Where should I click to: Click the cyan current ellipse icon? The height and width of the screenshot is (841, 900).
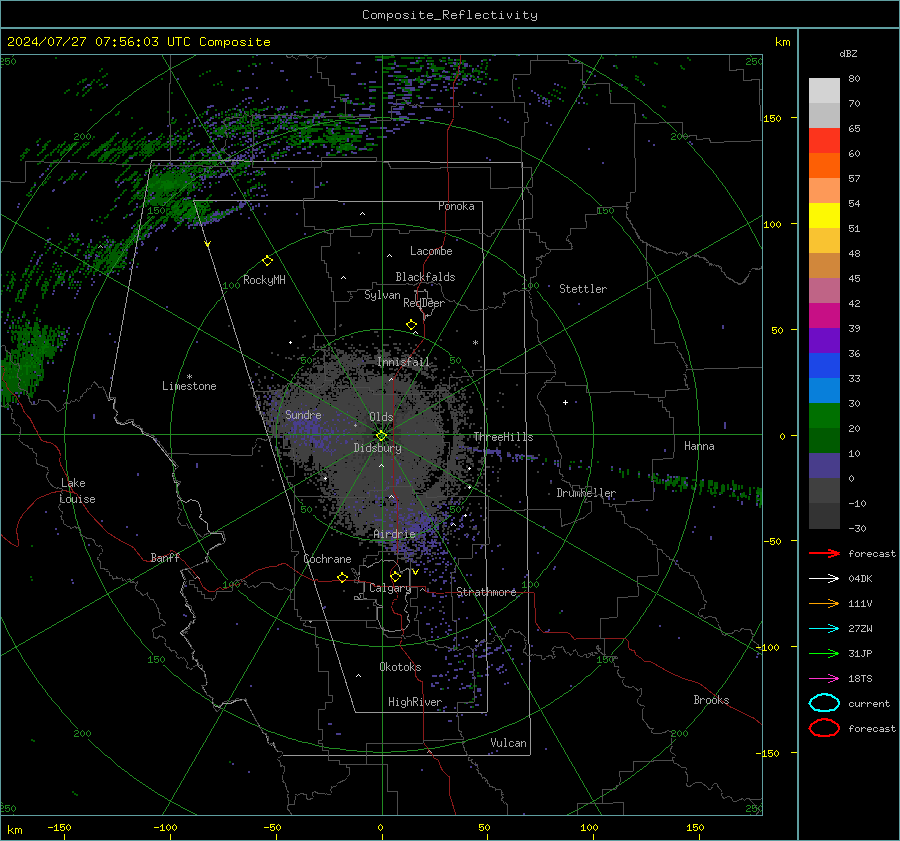tap(824, 703)
